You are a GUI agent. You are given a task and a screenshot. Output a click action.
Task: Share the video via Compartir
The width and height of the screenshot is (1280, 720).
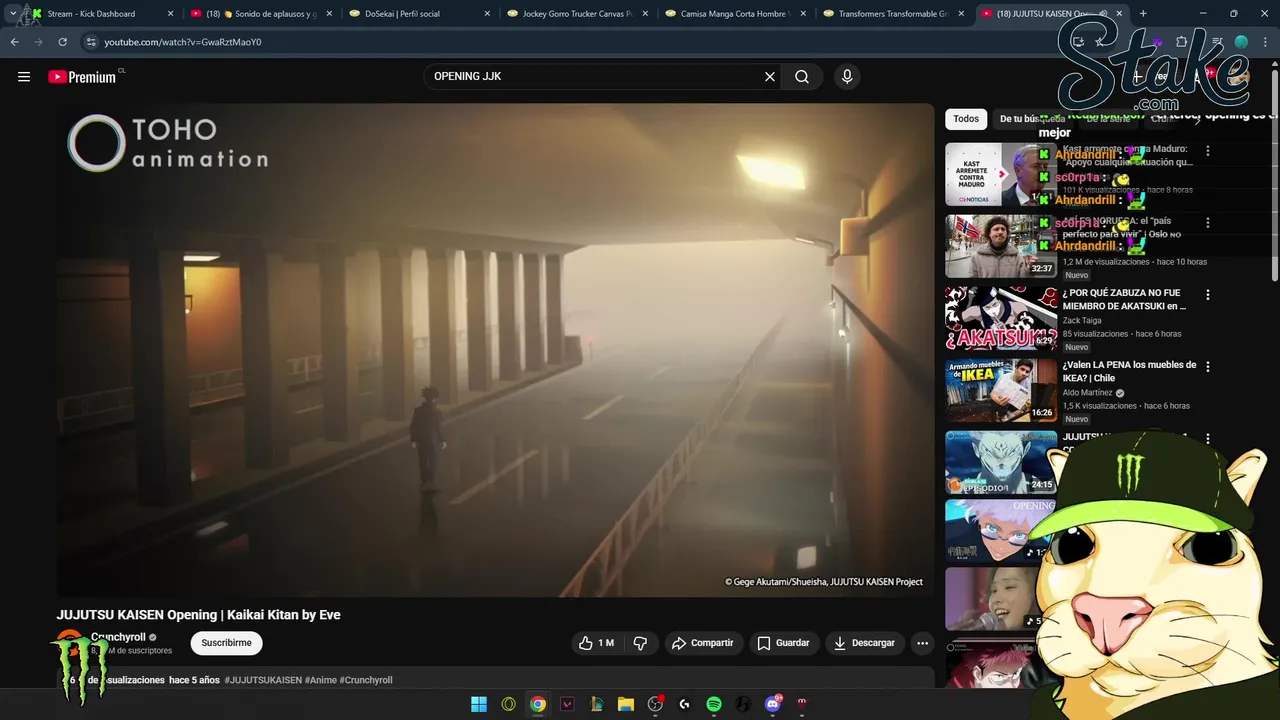pos(702,643)
